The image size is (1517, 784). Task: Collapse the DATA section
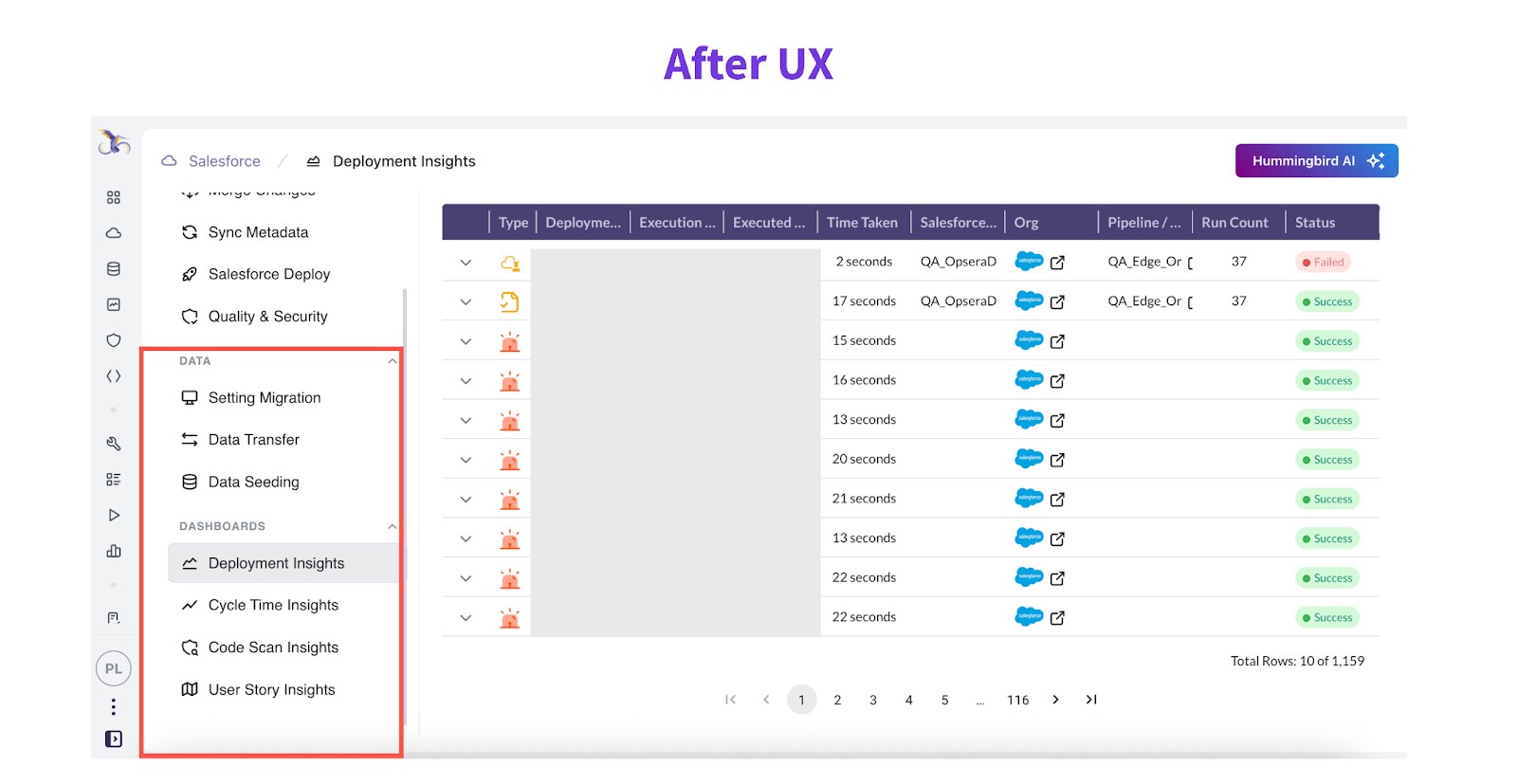(x=392, y=361)
